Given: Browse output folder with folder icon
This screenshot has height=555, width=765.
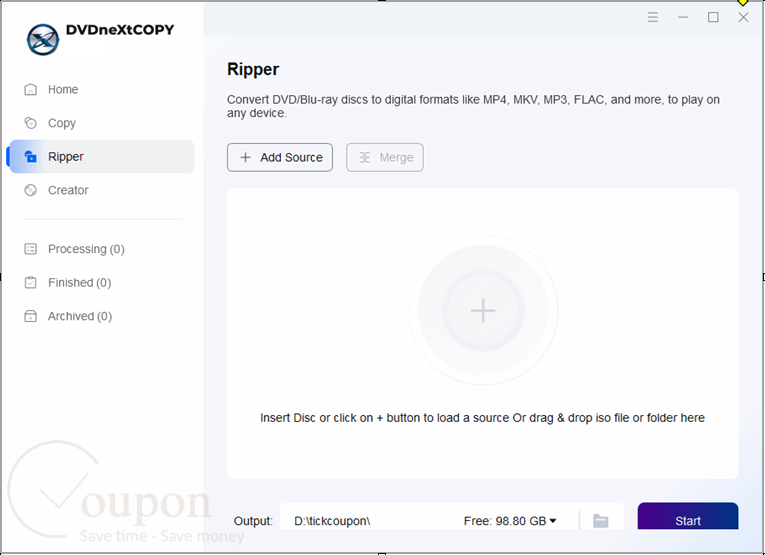Looking at the screenshot, I should tap(601, 521).
